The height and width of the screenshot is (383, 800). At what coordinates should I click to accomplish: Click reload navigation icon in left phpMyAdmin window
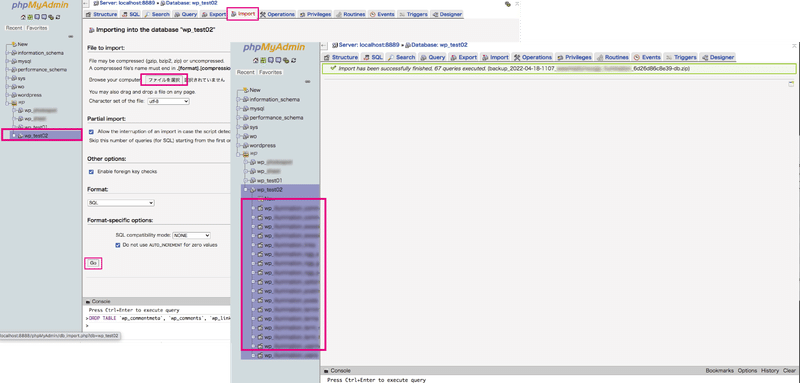click(x=59, y=17)
